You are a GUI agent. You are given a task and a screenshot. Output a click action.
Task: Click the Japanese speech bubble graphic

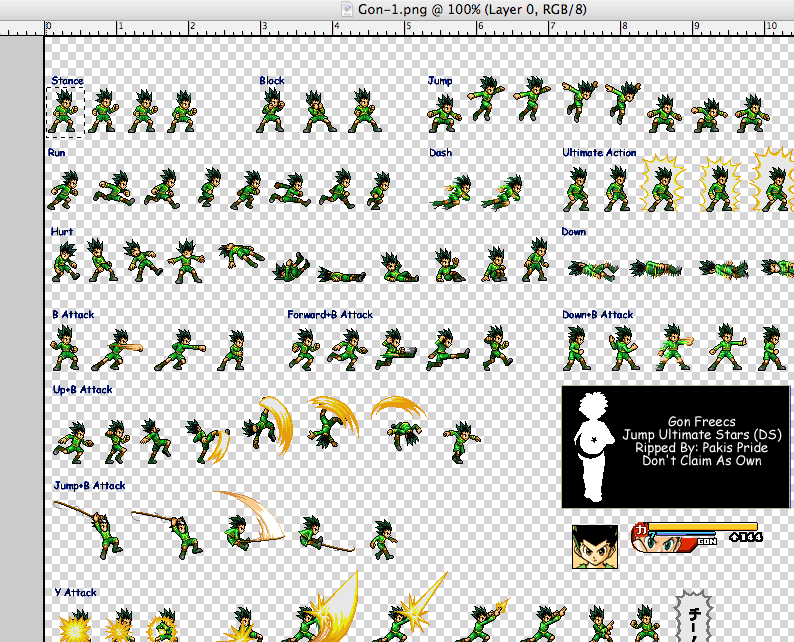694,616
